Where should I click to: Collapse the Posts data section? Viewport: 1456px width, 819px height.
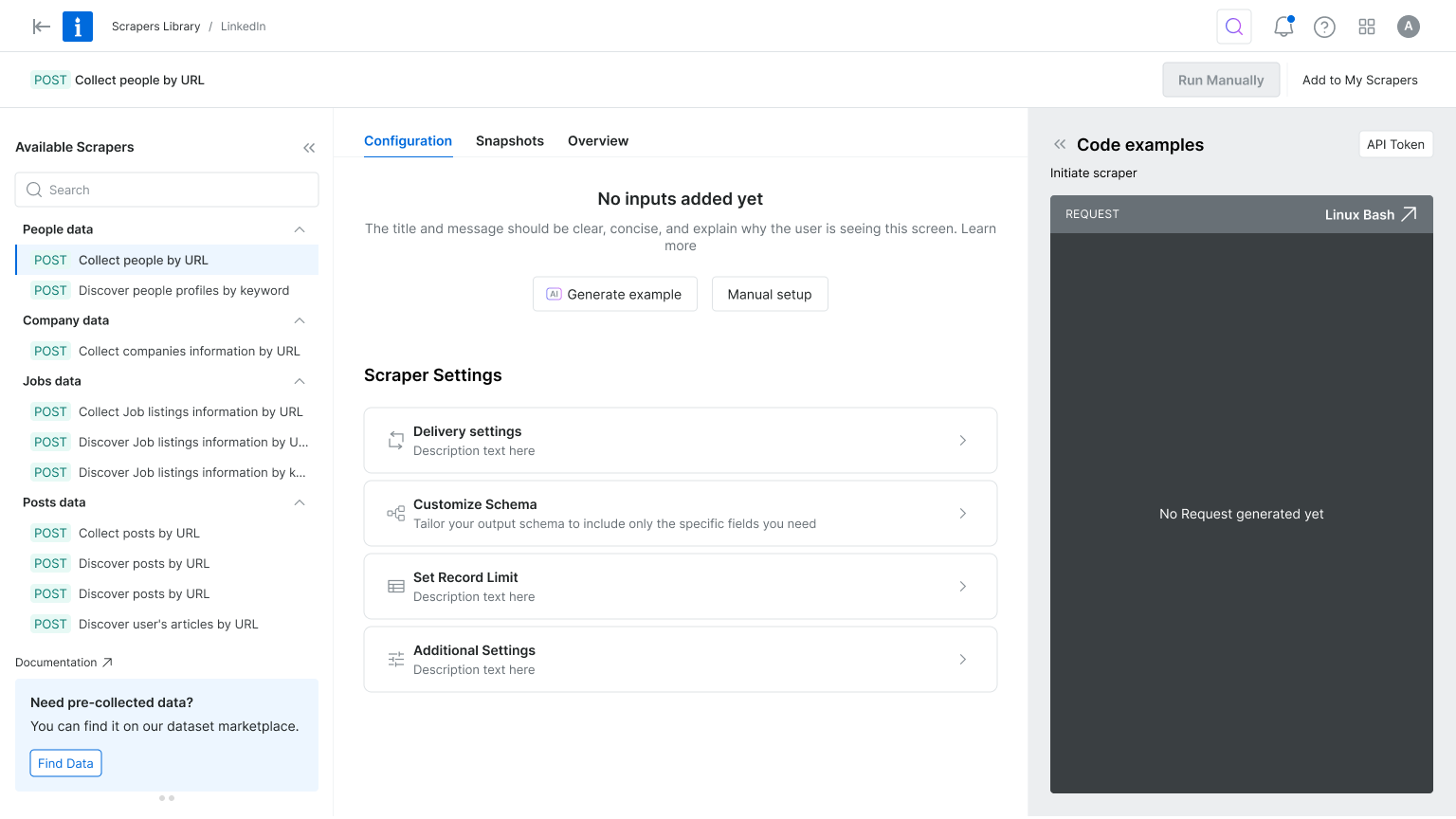(300, 502)
